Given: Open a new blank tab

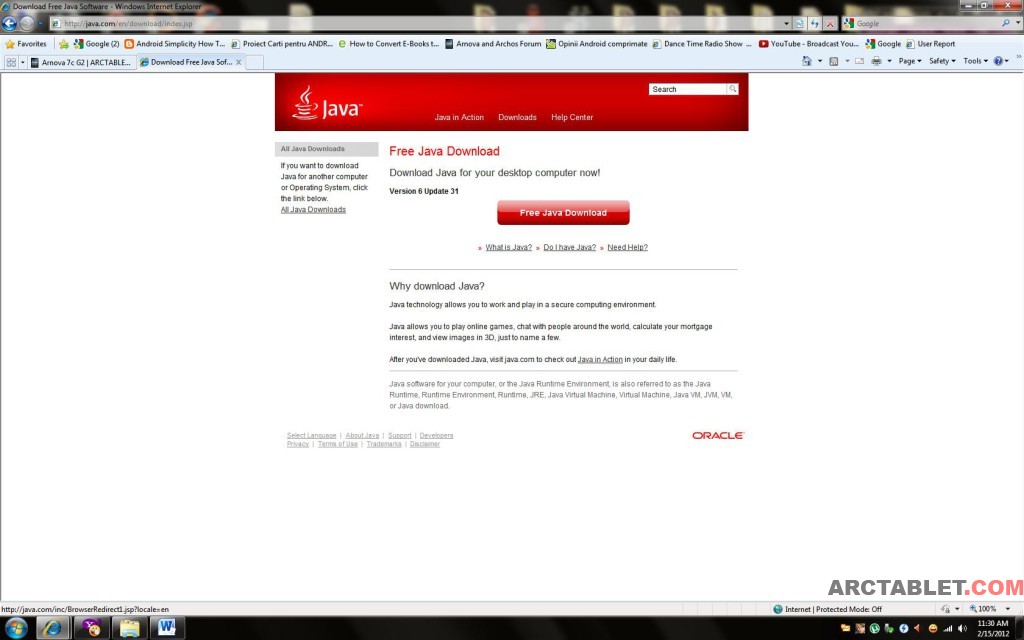Looking at the screenshot, I should pyautogui.click(x=254, y=62).
